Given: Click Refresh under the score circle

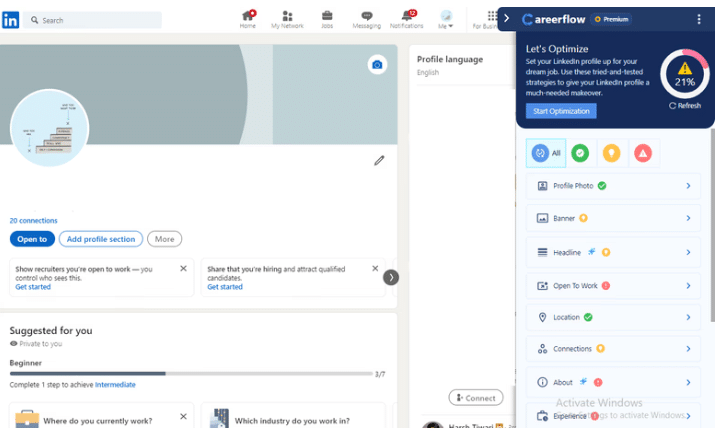Looking at the screenshot, I should coord(684,106).
